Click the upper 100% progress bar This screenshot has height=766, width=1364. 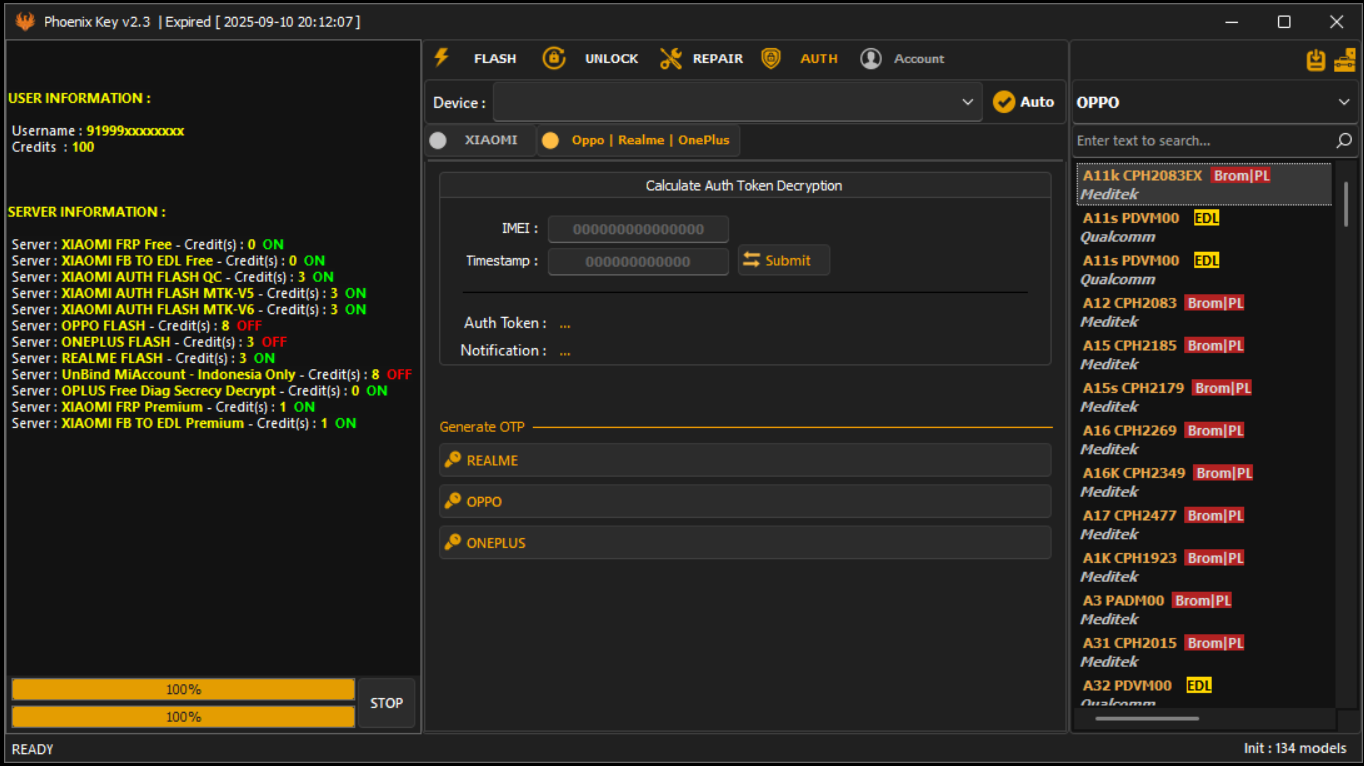[183, 690]
